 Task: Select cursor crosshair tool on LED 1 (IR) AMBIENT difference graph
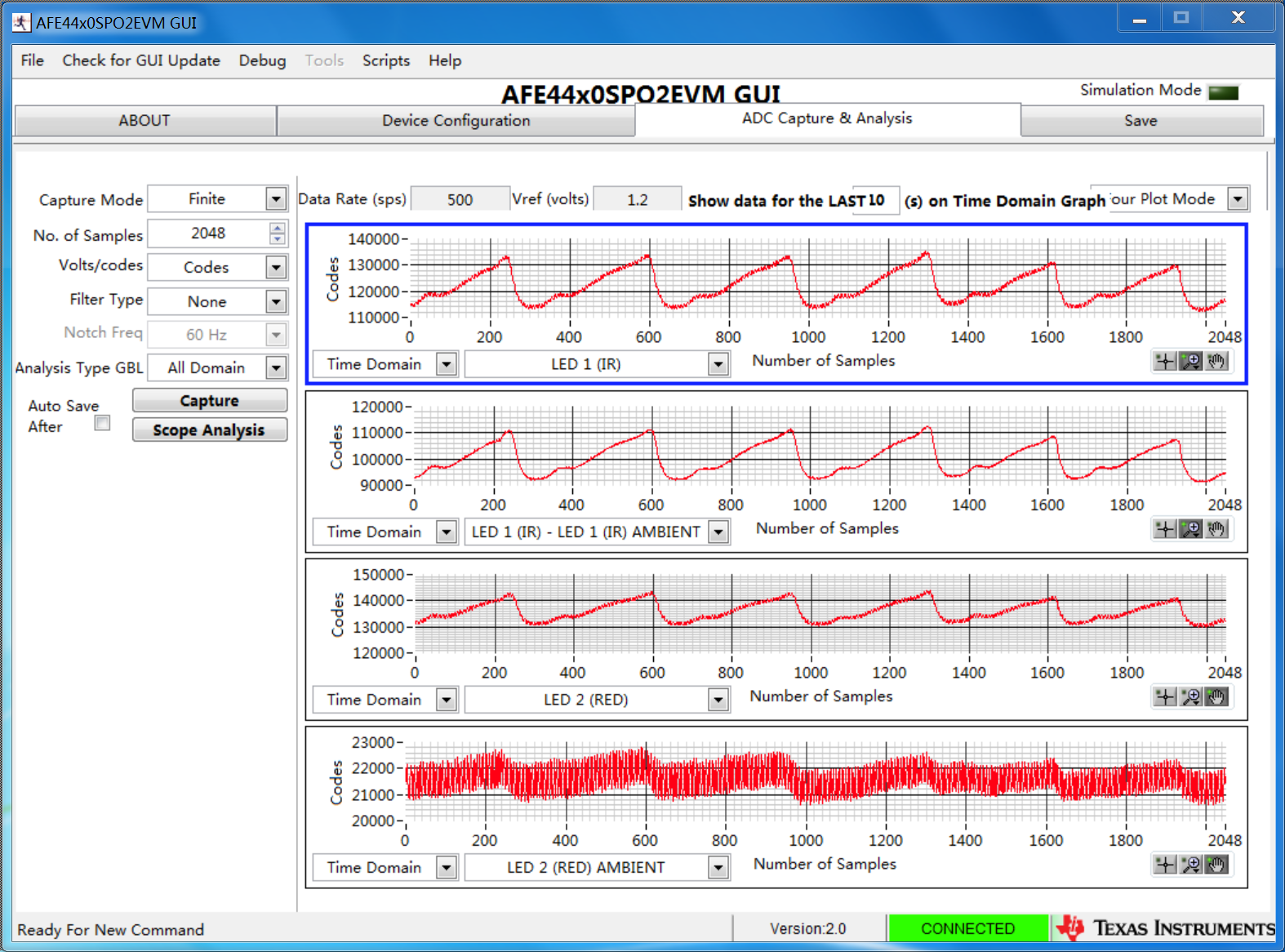click(1165, 529)
